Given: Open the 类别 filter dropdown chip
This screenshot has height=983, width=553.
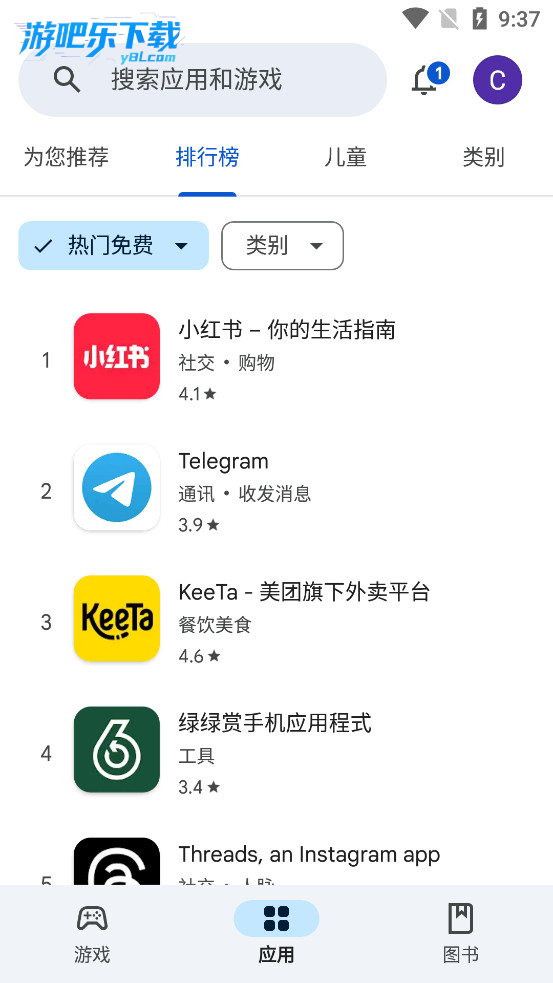Looking at the screenshot, I should 282,246.
